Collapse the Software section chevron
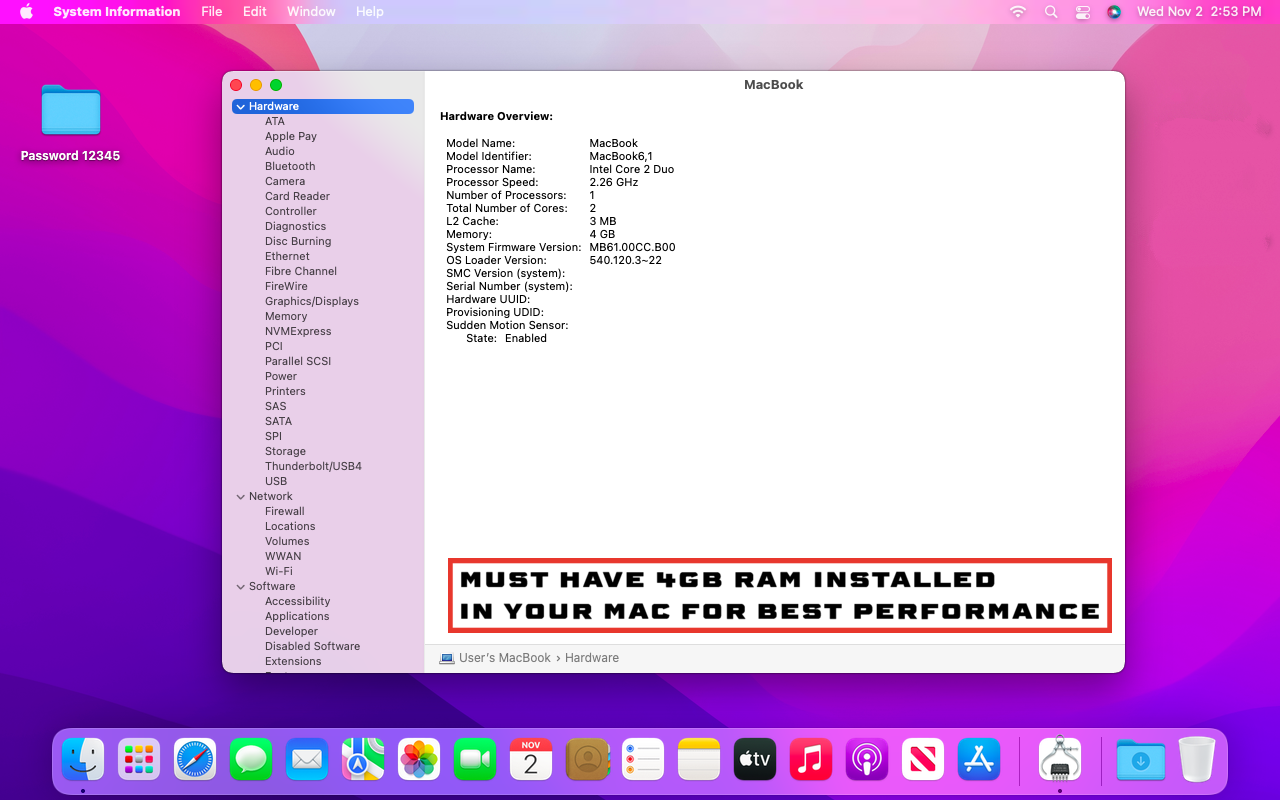1280x800 pixels. tap(241, 586)
